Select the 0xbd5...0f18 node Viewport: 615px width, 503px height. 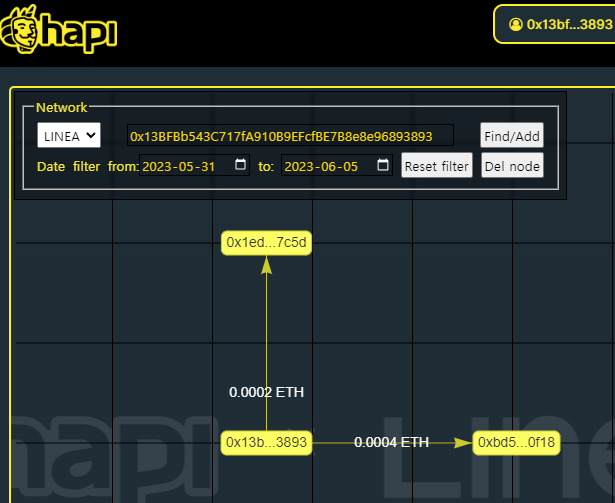coord(516,443)
